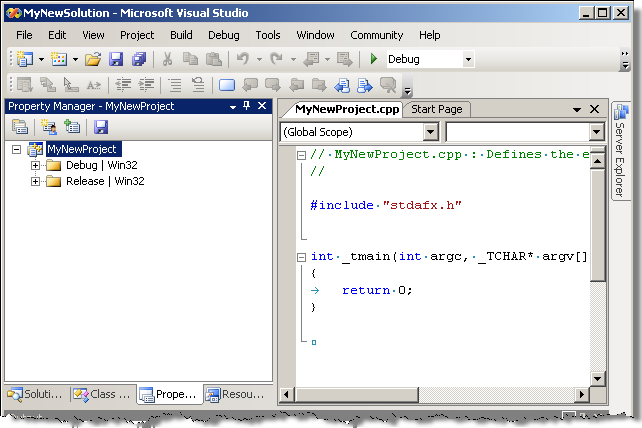This screenshot has height=428, width=642.
Task: Click the save icon in Property Manager toolbar
Action: coord(101,127)
